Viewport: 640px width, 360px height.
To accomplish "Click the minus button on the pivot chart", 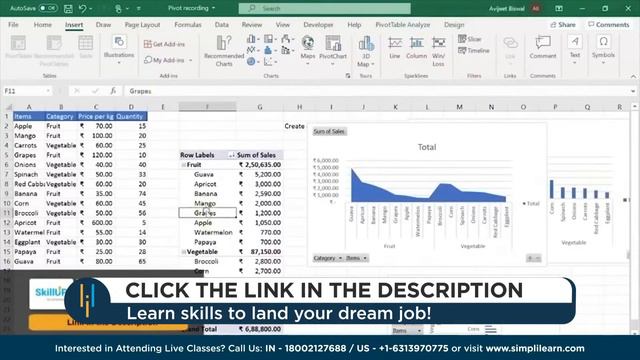I will [538, 258].
